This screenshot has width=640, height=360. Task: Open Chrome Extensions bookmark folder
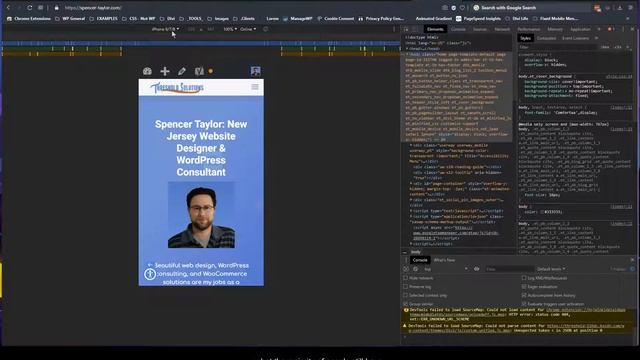29,18
